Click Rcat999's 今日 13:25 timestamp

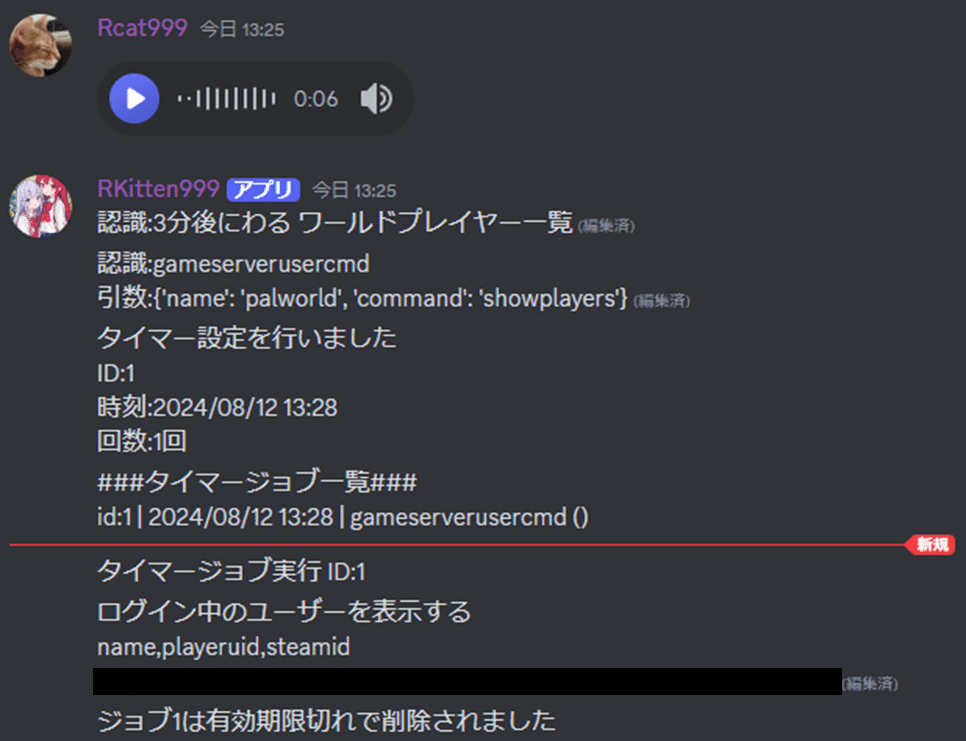[242, 30]
